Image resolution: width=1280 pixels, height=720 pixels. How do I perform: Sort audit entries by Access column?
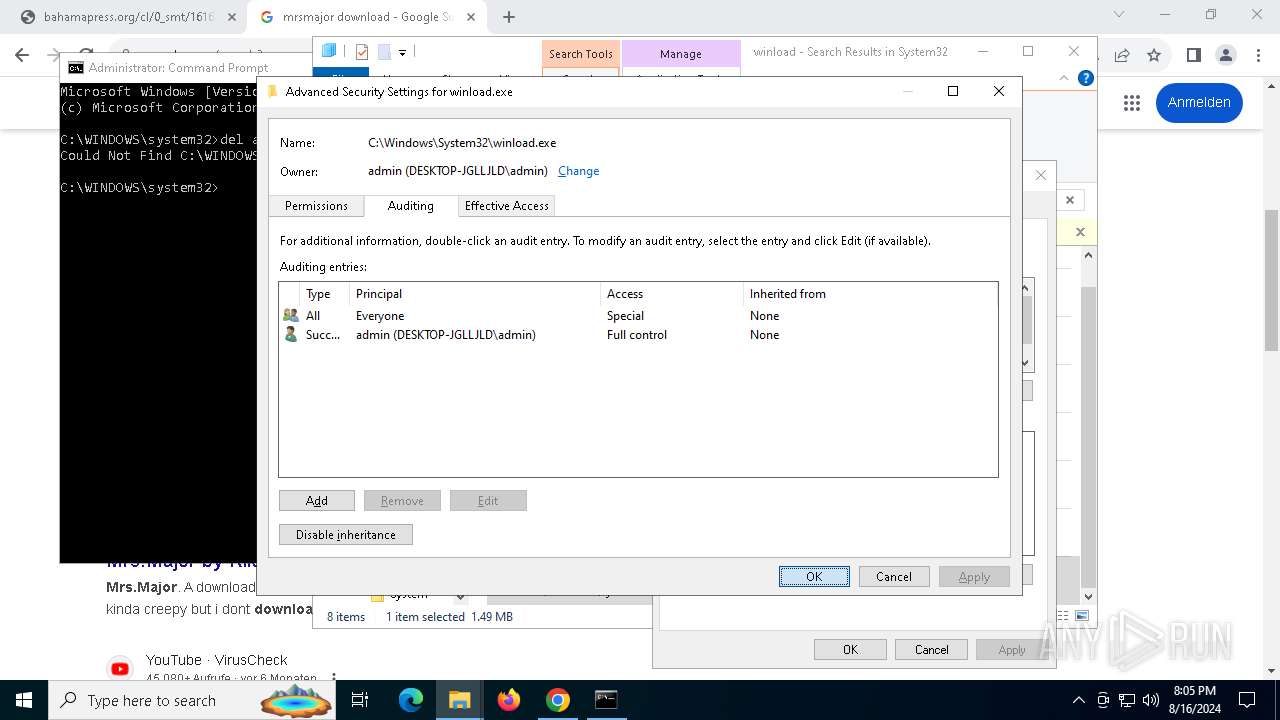click(x=672, y=294)
